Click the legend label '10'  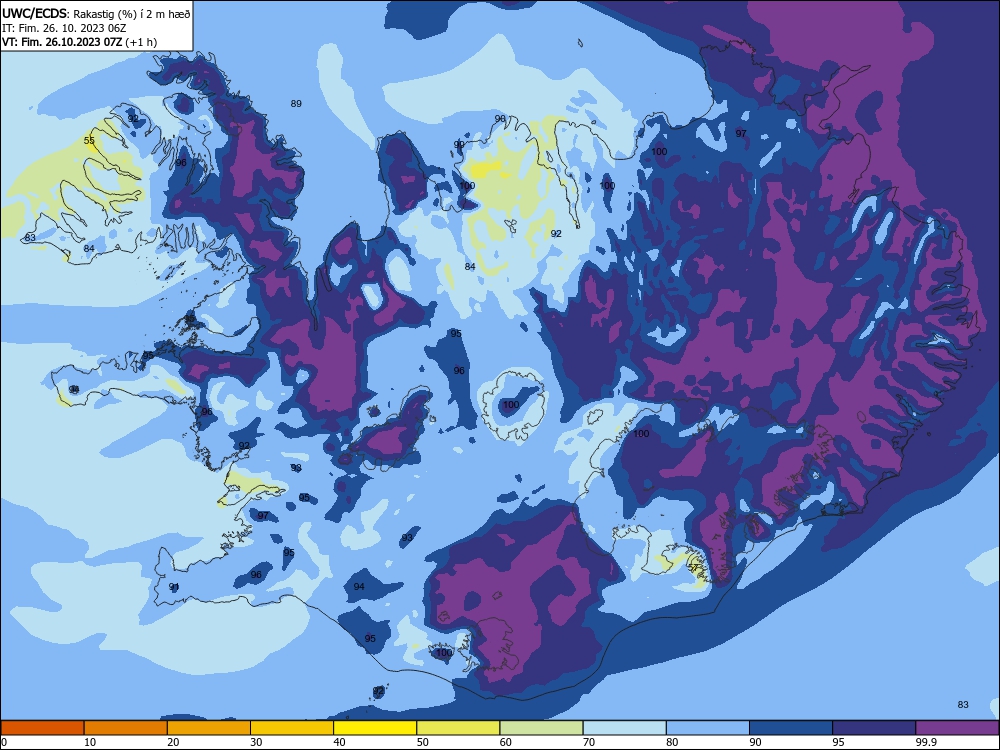(90, 742)
